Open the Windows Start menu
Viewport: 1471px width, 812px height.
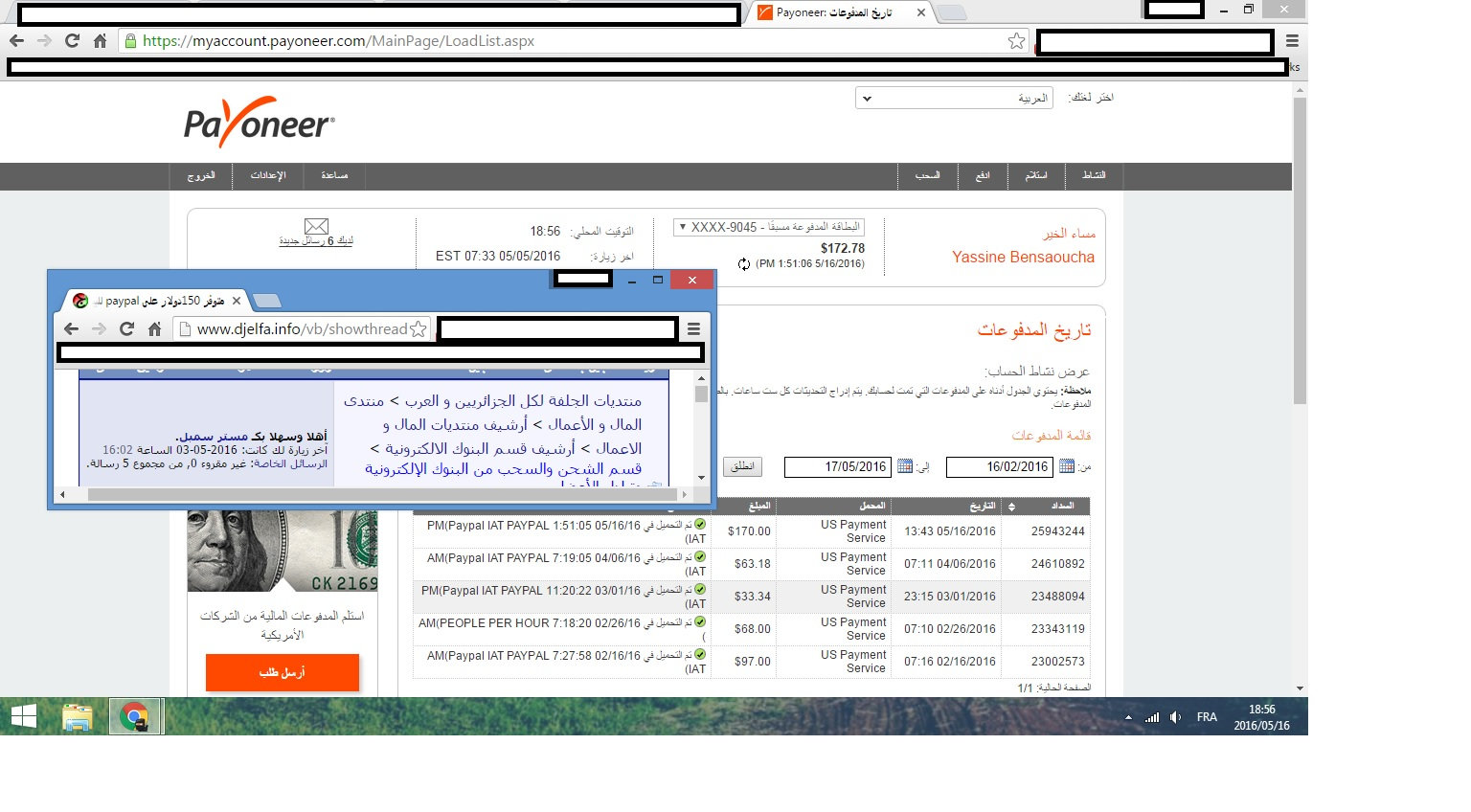23,716
